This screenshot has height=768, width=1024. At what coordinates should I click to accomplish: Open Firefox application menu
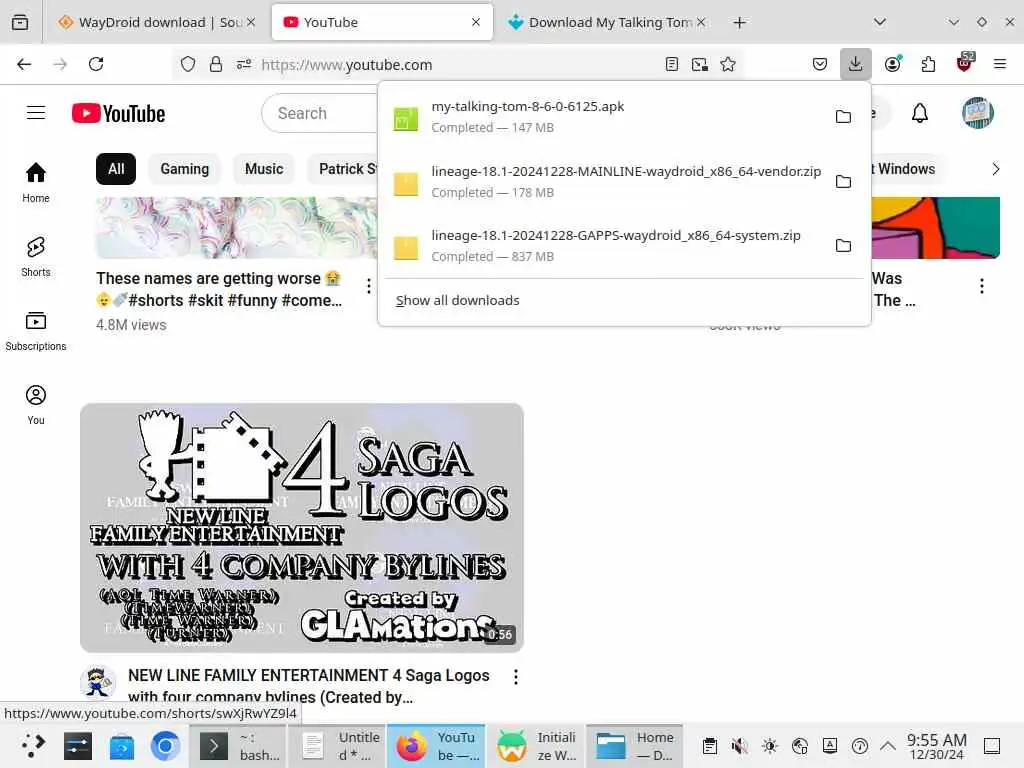1000,64
